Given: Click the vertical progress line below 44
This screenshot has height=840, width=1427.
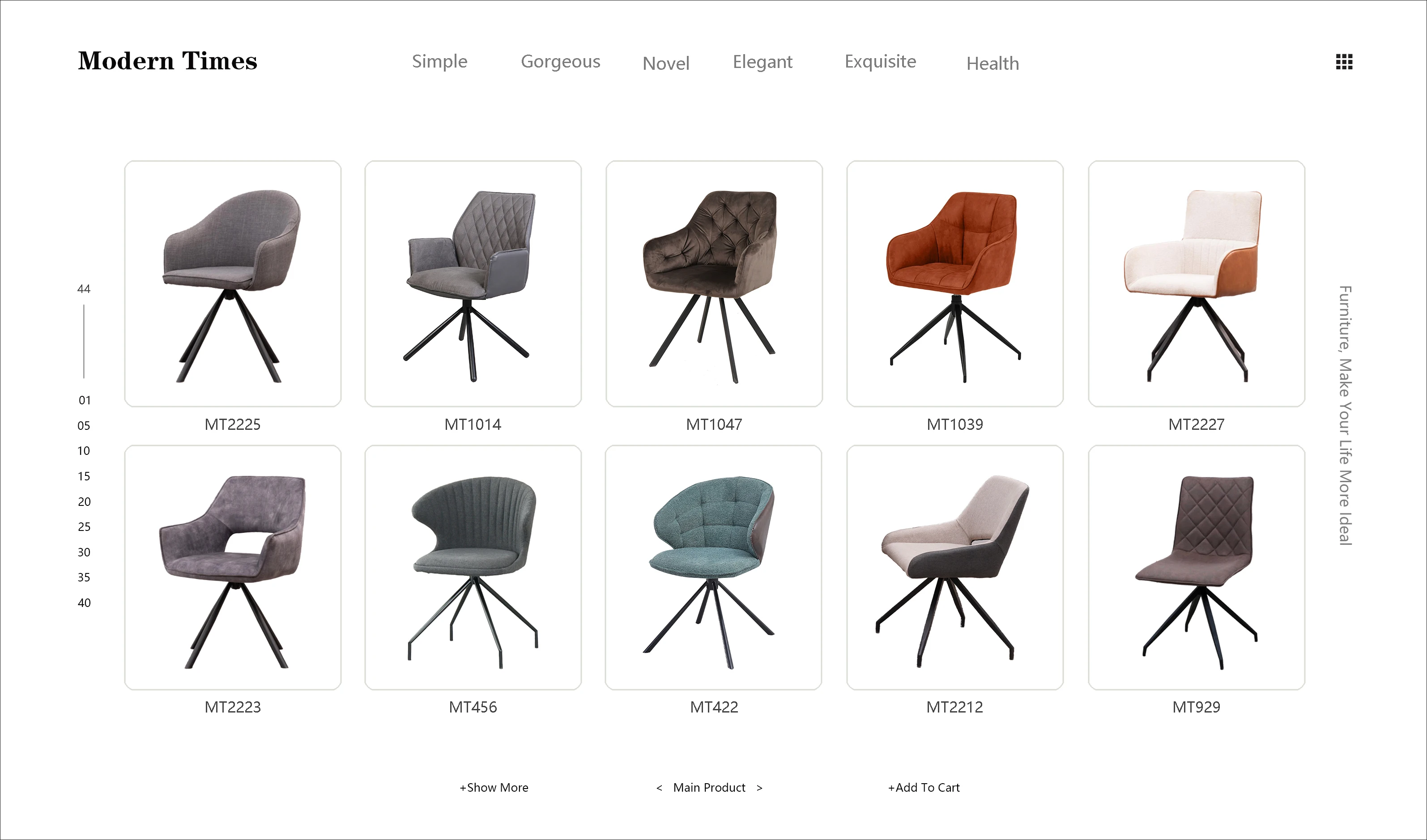Looking at the screenshot, I should [84, 341].
